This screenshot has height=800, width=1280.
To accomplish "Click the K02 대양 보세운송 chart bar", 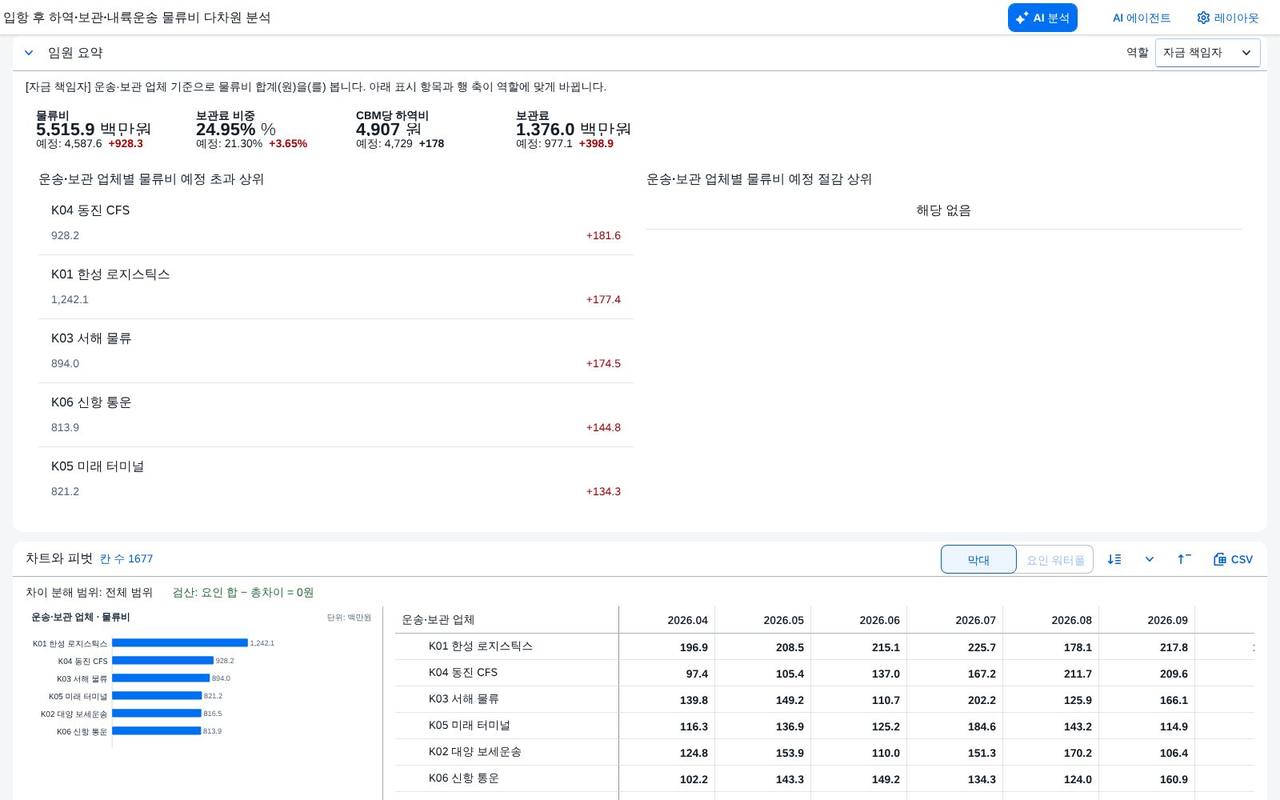I will coord(157,714).
